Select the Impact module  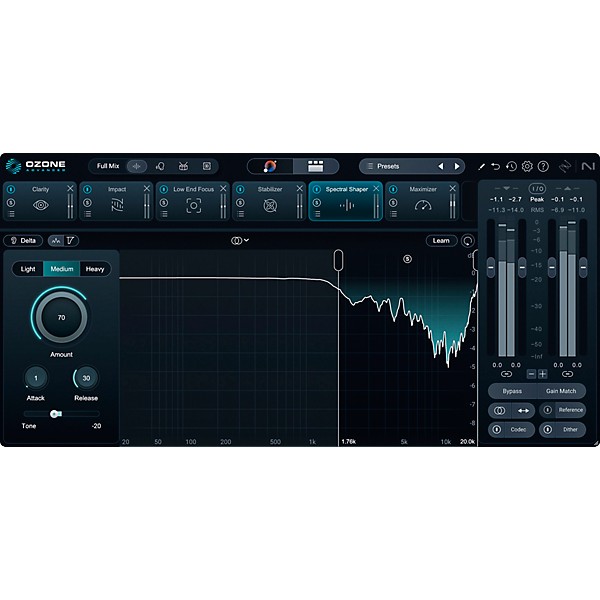click(117, 201)
